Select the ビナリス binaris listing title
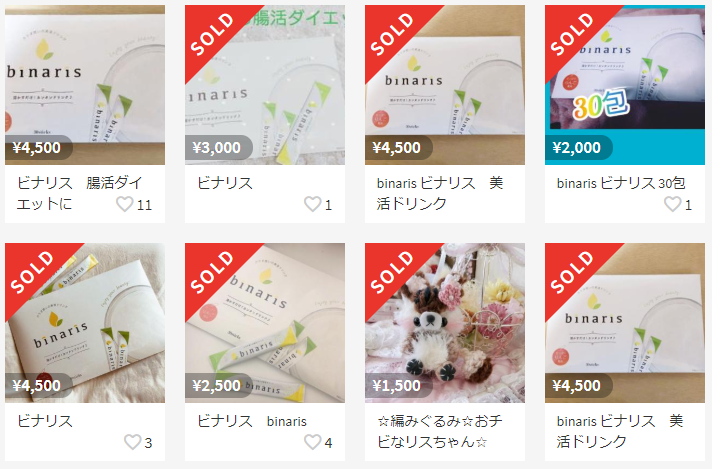The image size is (712, 469). (252, 421)
